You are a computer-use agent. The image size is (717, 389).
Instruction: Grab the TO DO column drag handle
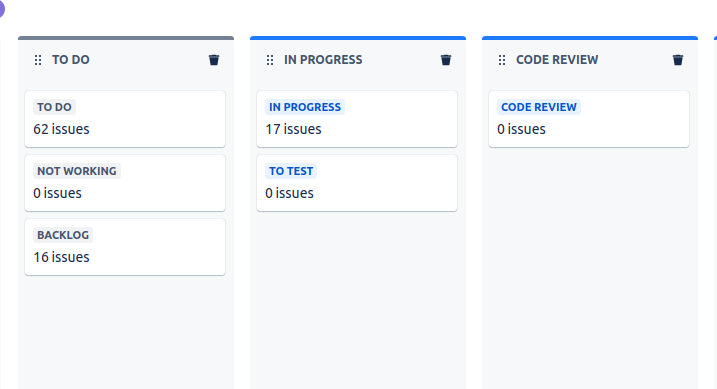pos(38,60)
